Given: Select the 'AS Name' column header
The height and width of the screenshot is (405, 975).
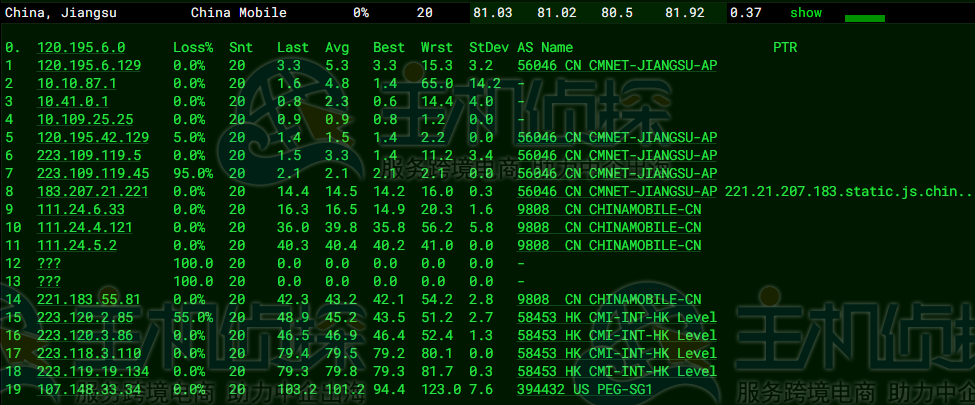Looking at the screenshot, I should (x=545, y=47).
